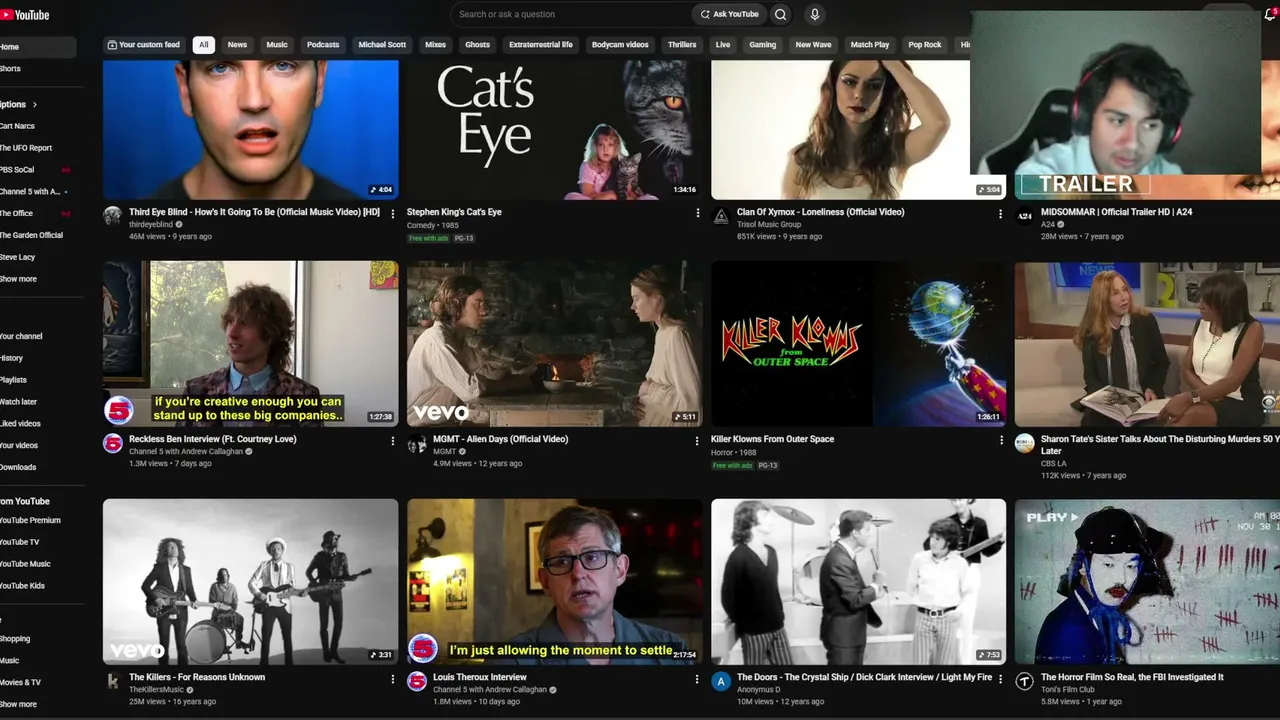Open the Your custom feed button

[145, 45]
